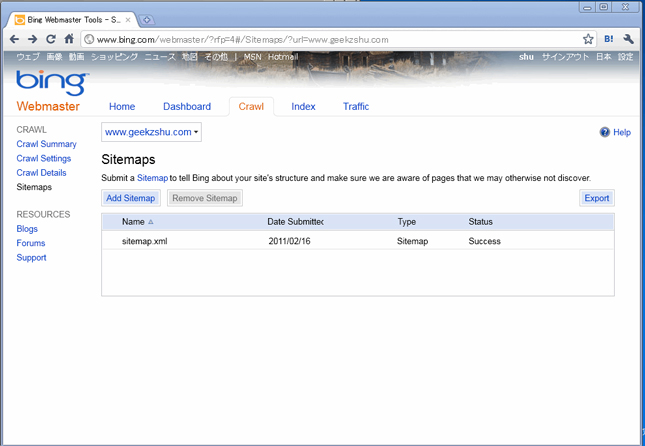Open 地図 in the top navigation
Screen dimensions: 645x446
coord(190,57)
